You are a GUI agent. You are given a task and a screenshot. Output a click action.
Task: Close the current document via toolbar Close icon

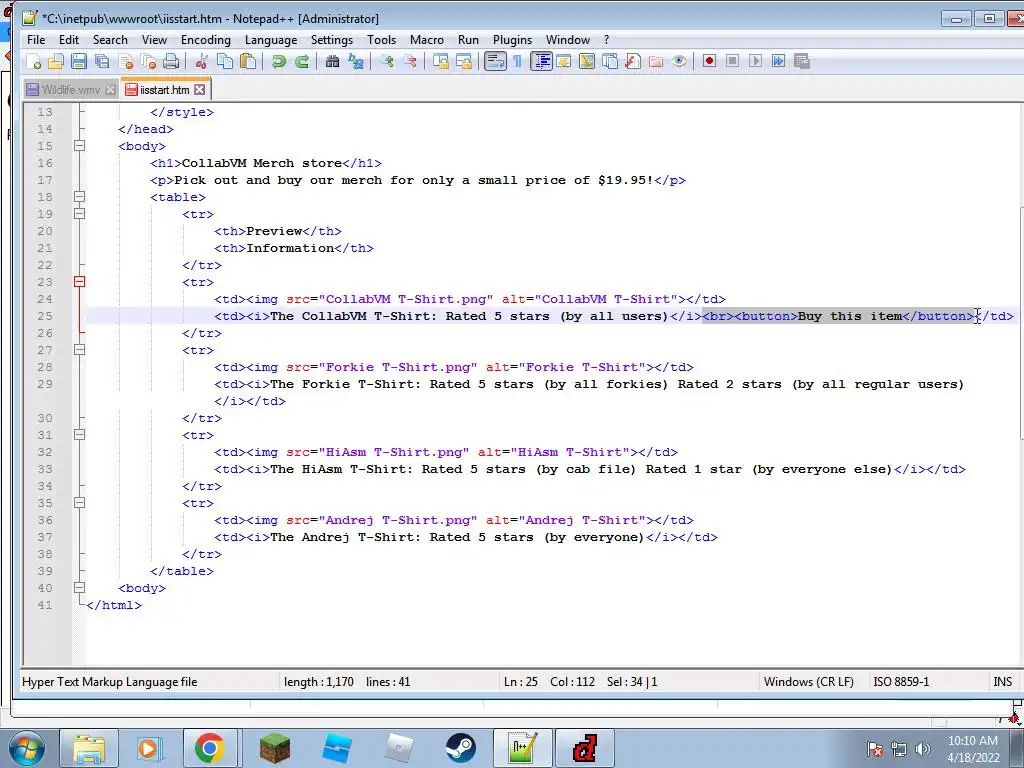(x=126, y=61)
